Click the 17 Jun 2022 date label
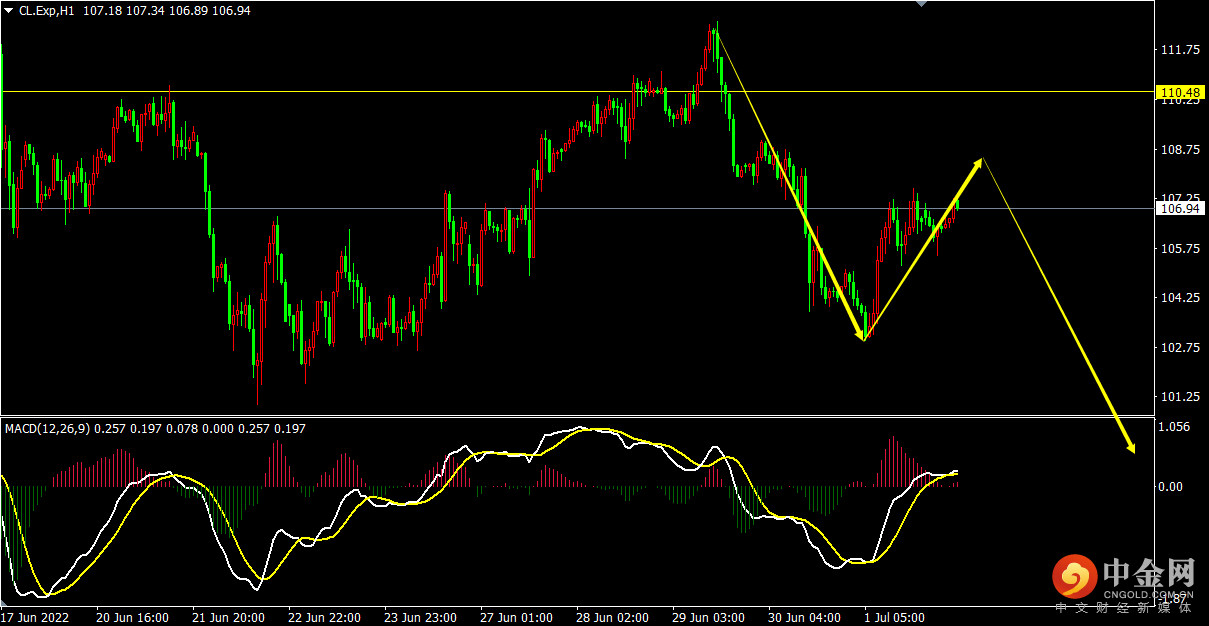Viewport: 1209px width, 626px height. [34, 617]
